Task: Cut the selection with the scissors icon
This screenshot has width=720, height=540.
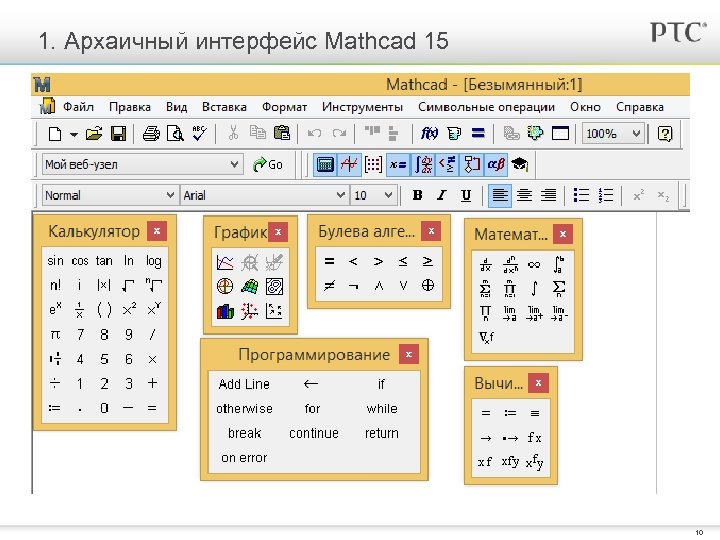Action: [233, 133]
